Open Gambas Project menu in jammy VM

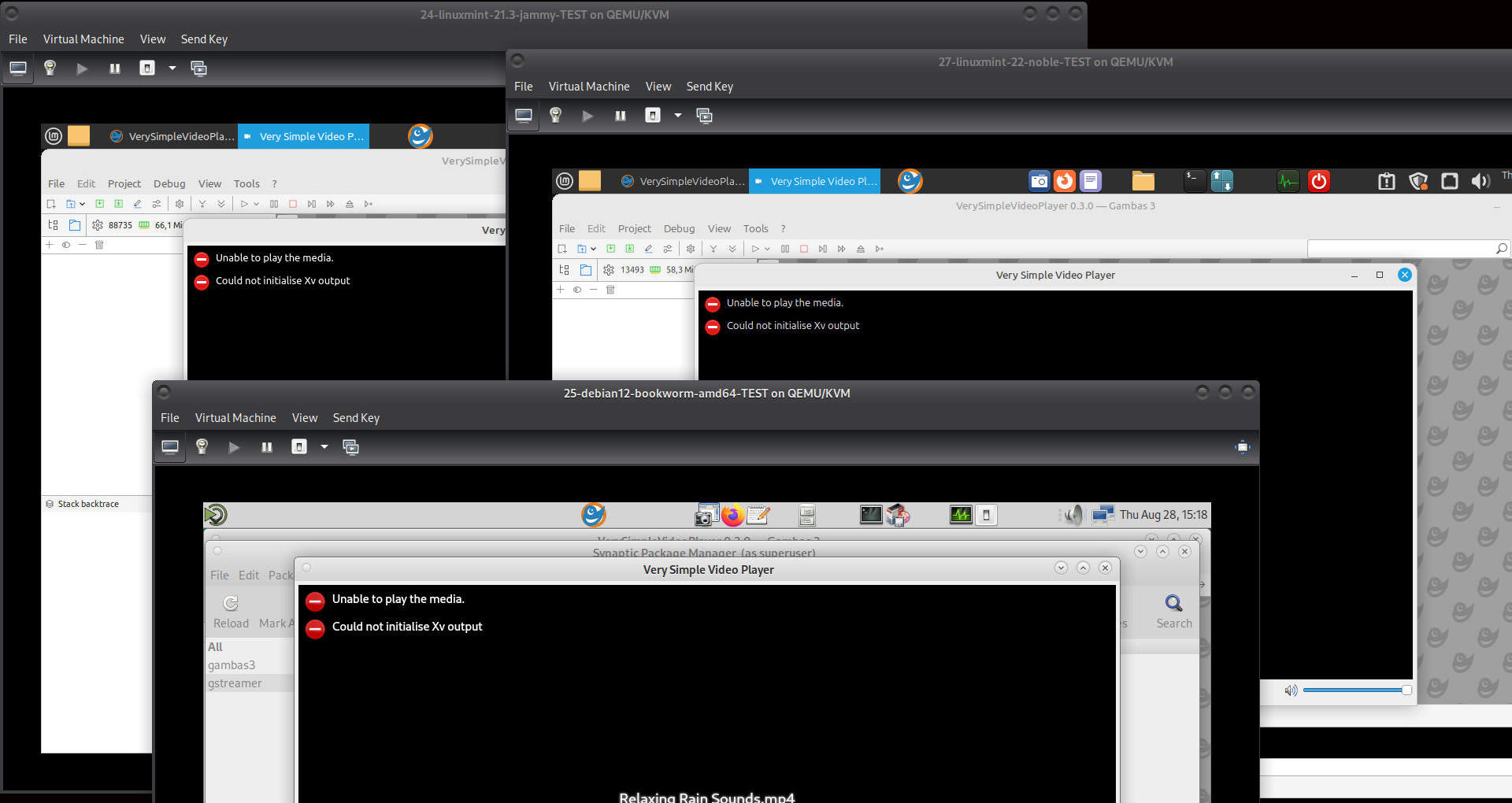pos(124,184)
